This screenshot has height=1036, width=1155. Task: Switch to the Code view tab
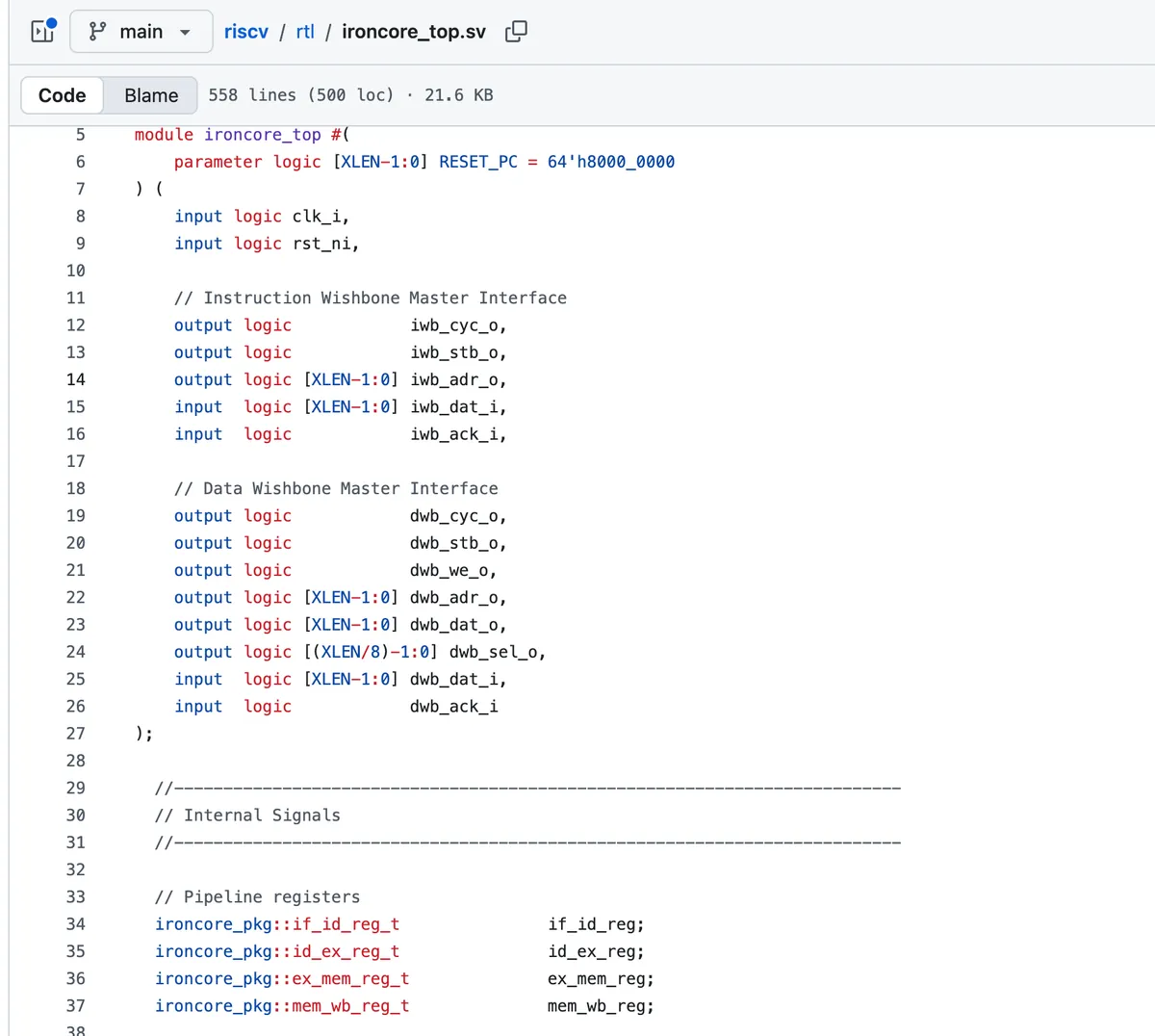click(63, 95)
